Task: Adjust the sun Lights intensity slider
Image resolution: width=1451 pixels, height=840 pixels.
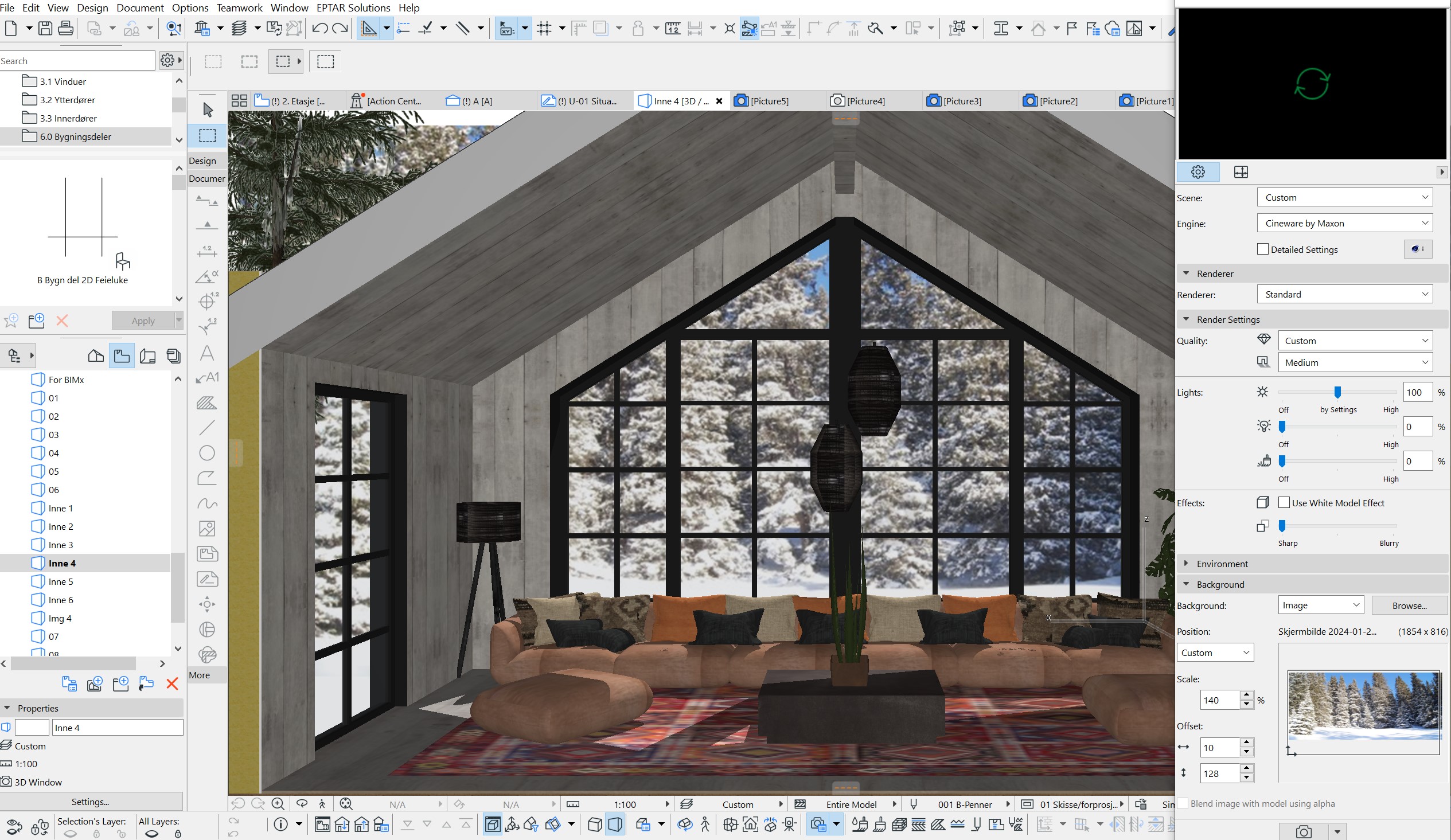Action: click(1337, 393)
